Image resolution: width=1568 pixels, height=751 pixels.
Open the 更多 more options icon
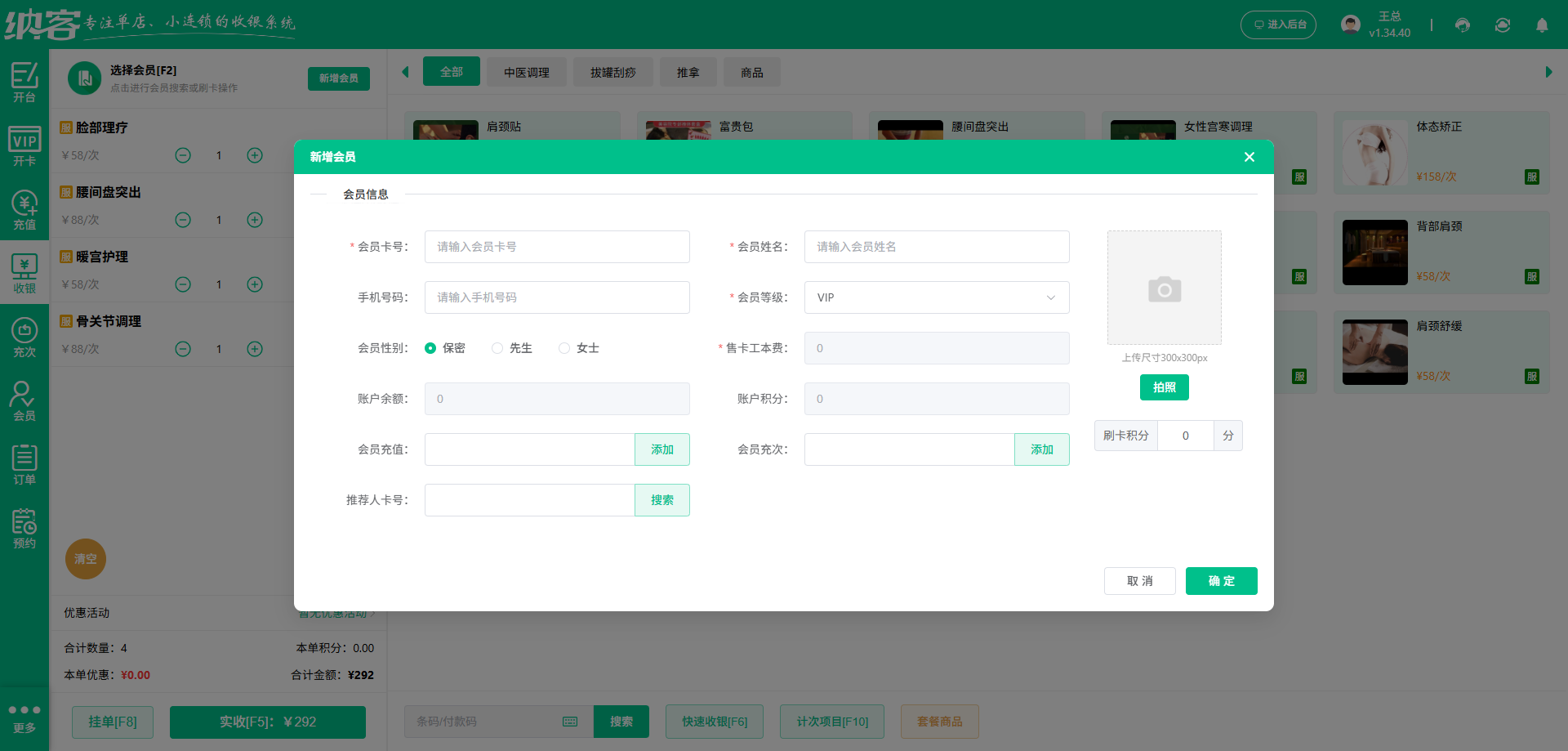tap(24, 717)
